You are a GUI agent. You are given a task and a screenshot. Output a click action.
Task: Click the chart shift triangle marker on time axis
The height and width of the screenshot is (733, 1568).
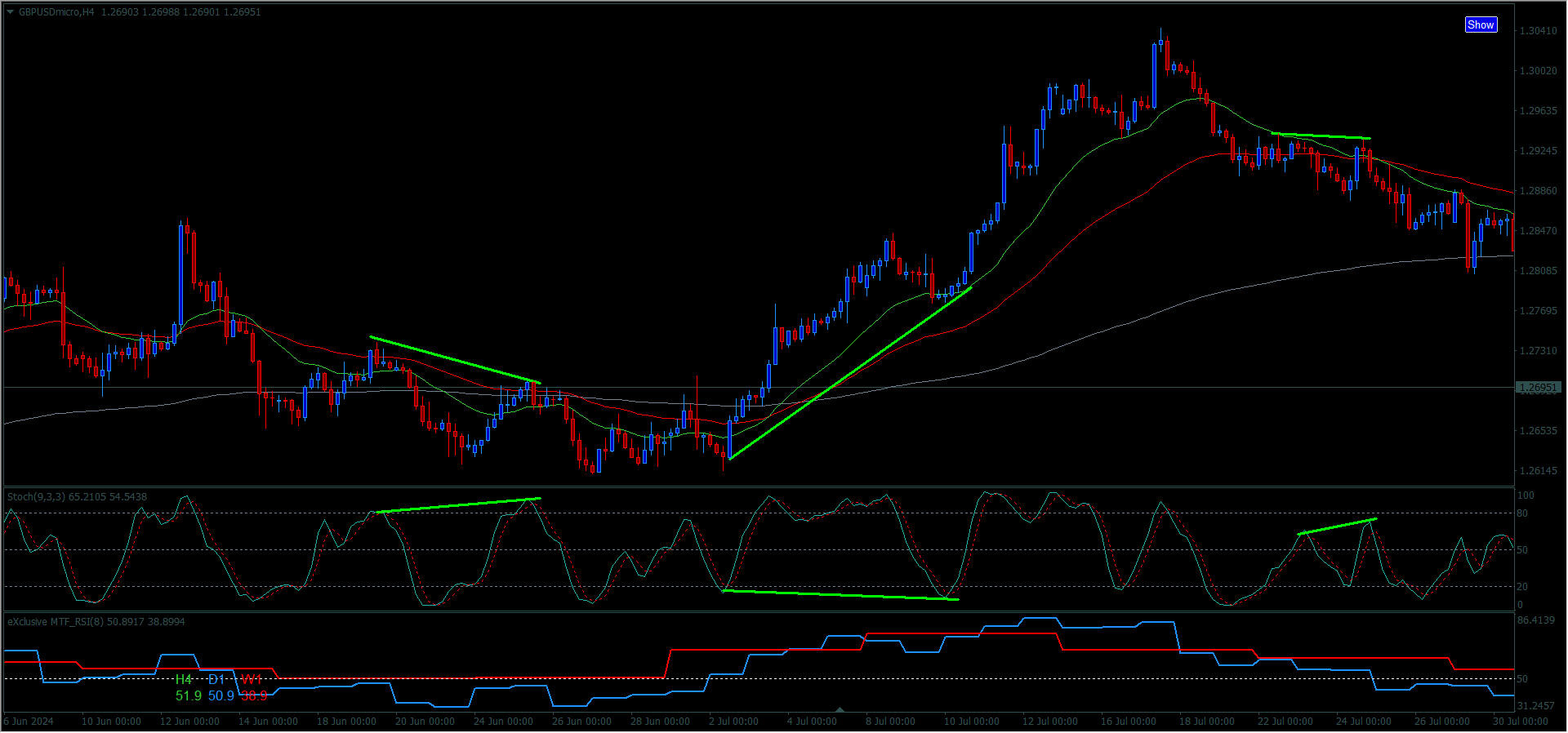pyautogui.click(x=840, y=709)
